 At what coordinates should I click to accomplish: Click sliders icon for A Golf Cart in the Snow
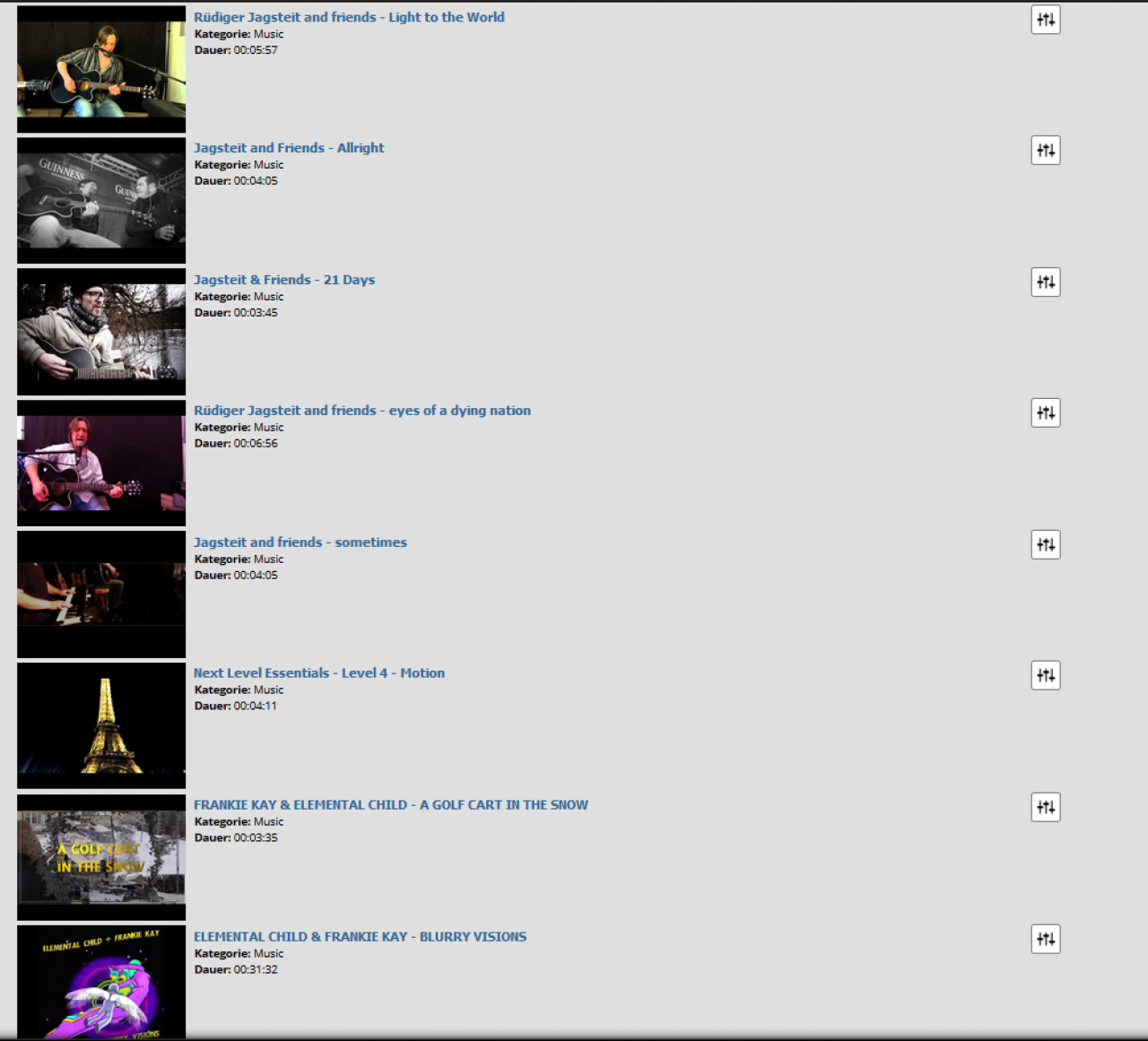click(x=1046, y=808)
